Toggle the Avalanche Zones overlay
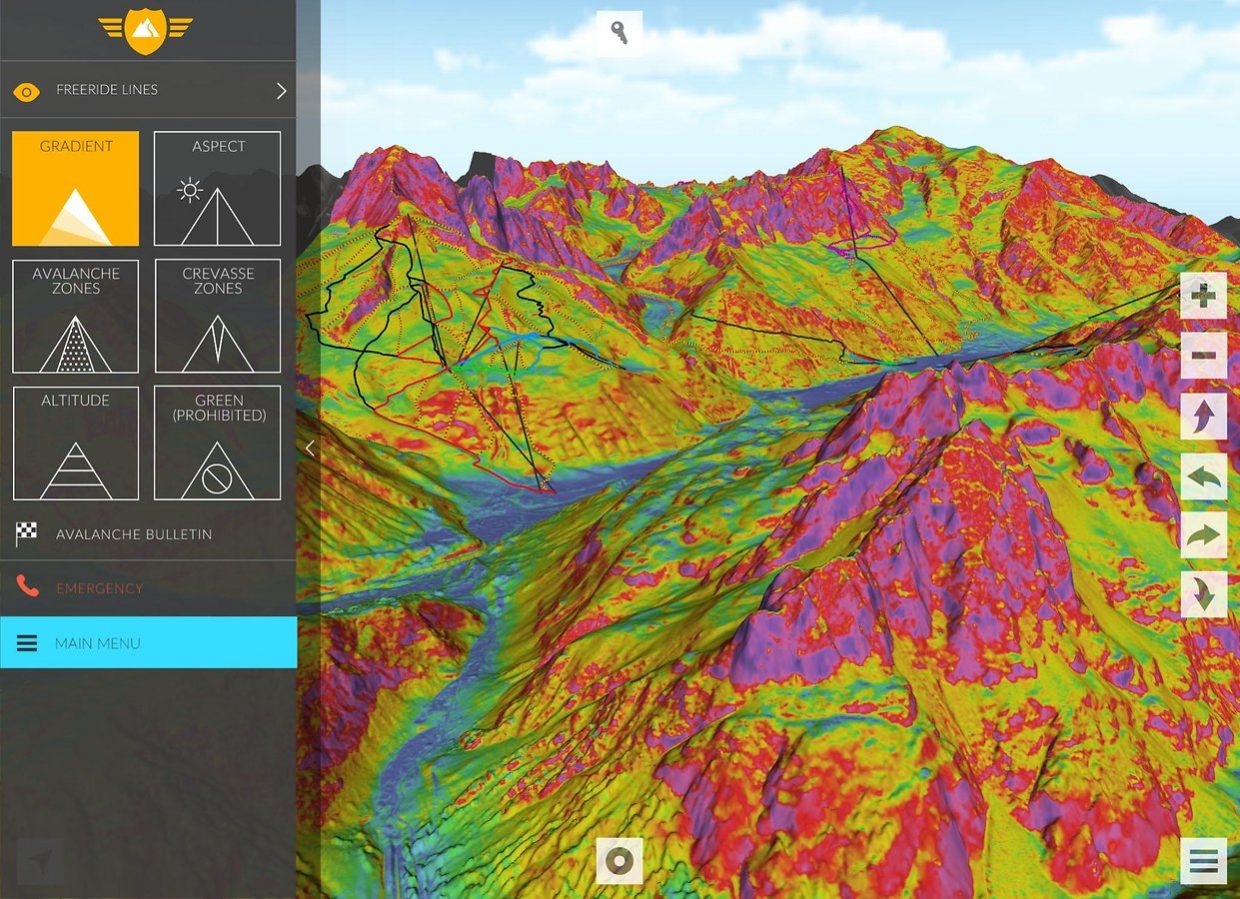Viewport: 1240px width, 899px height. point(75,315)
